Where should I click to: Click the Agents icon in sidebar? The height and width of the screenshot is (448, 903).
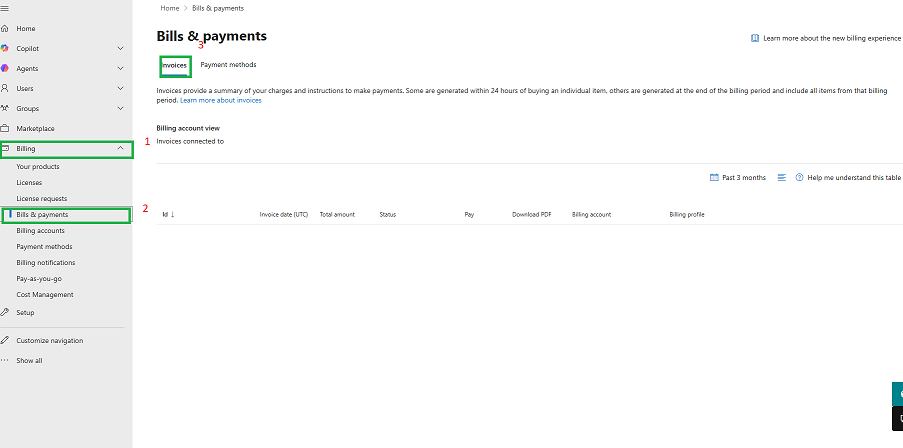click(5, 68)
